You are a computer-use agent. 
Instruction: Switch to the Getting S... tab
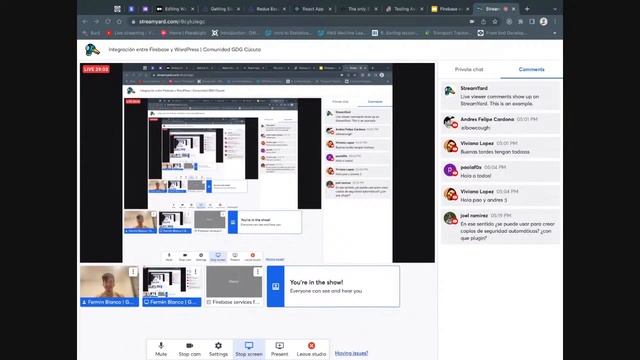221,9
